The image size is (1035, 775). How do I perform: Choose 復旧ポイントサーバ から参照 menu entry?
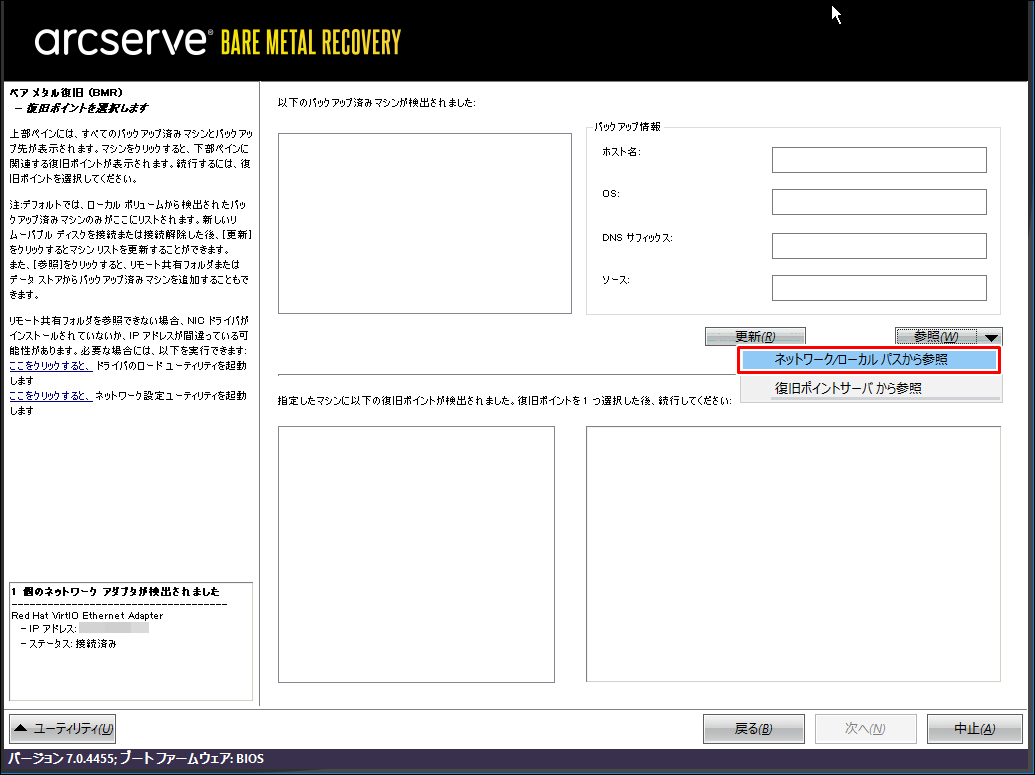point(869,388)
